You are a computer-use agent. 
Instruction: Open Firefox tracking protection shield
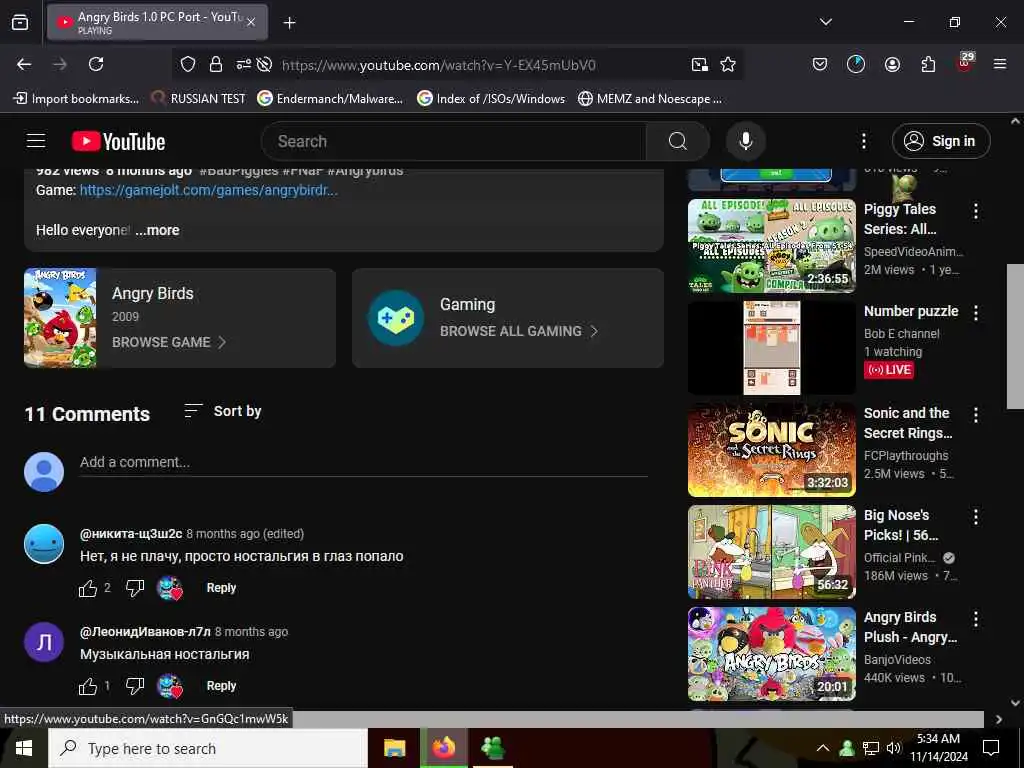[x=188, y=64]
